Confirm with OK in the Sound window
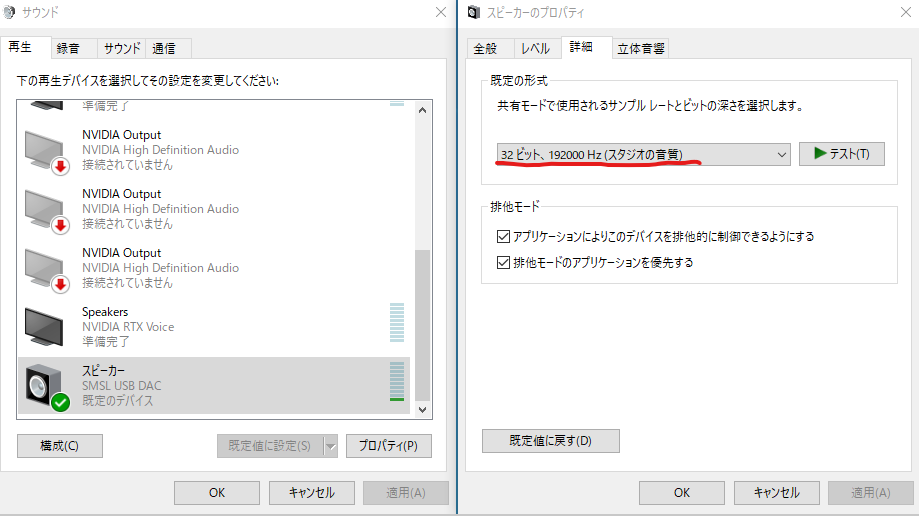This screenshot has height=516, width=919. (x=217, y=493)
